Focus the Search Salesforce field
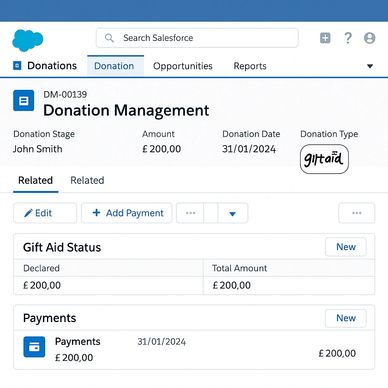The height and width of the screenshot is (388, 388). (x=197, y=38)
